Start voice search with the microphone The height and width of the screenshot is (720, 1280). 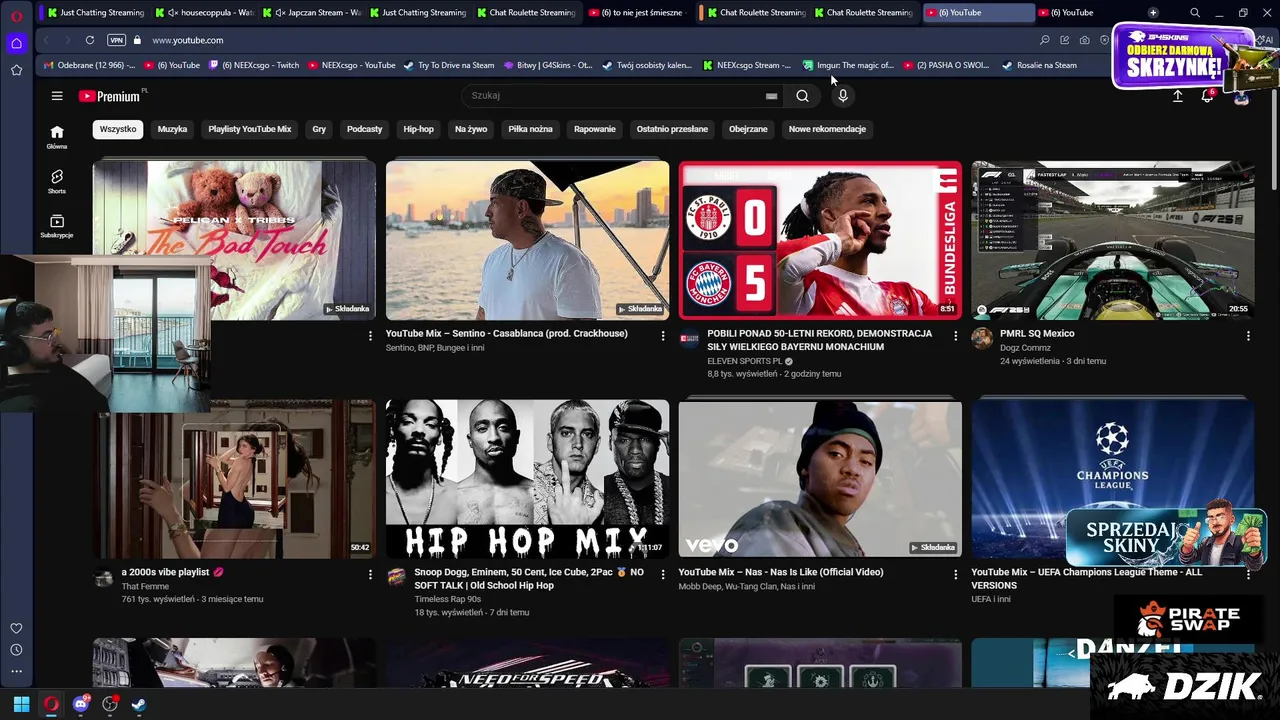click(x=843, y=96)
